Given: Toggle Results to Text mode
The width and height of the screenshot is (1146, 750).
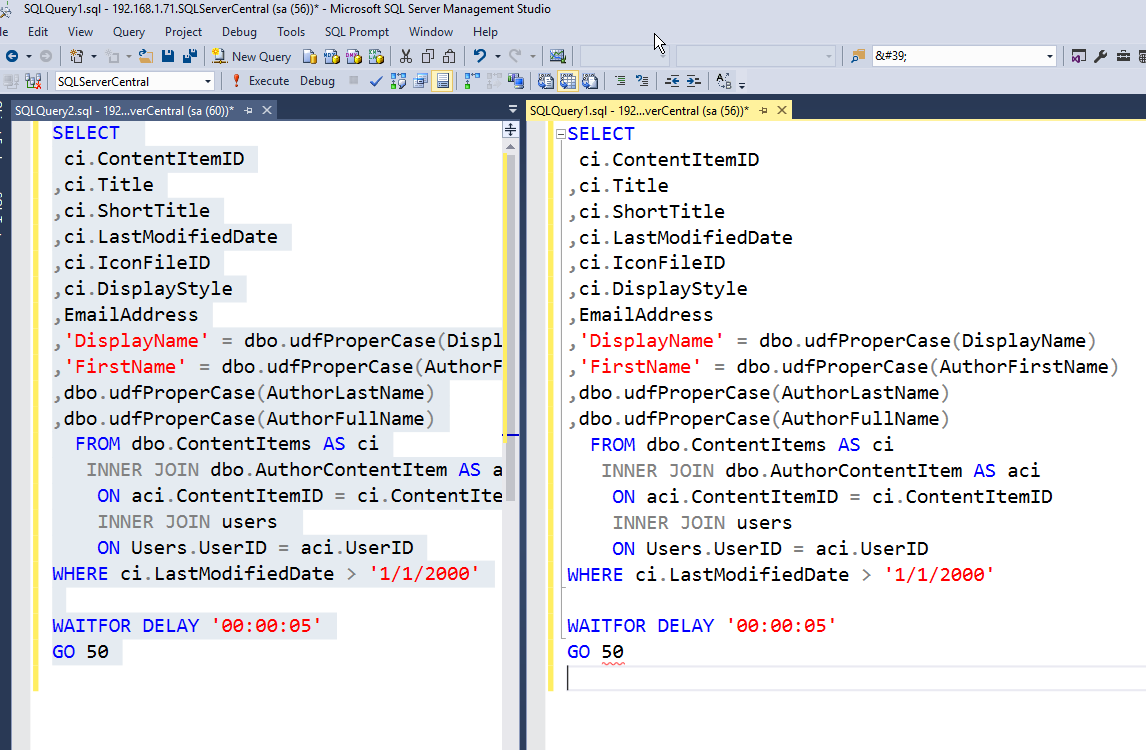Looking at the screenshot, I should point(546,81).
